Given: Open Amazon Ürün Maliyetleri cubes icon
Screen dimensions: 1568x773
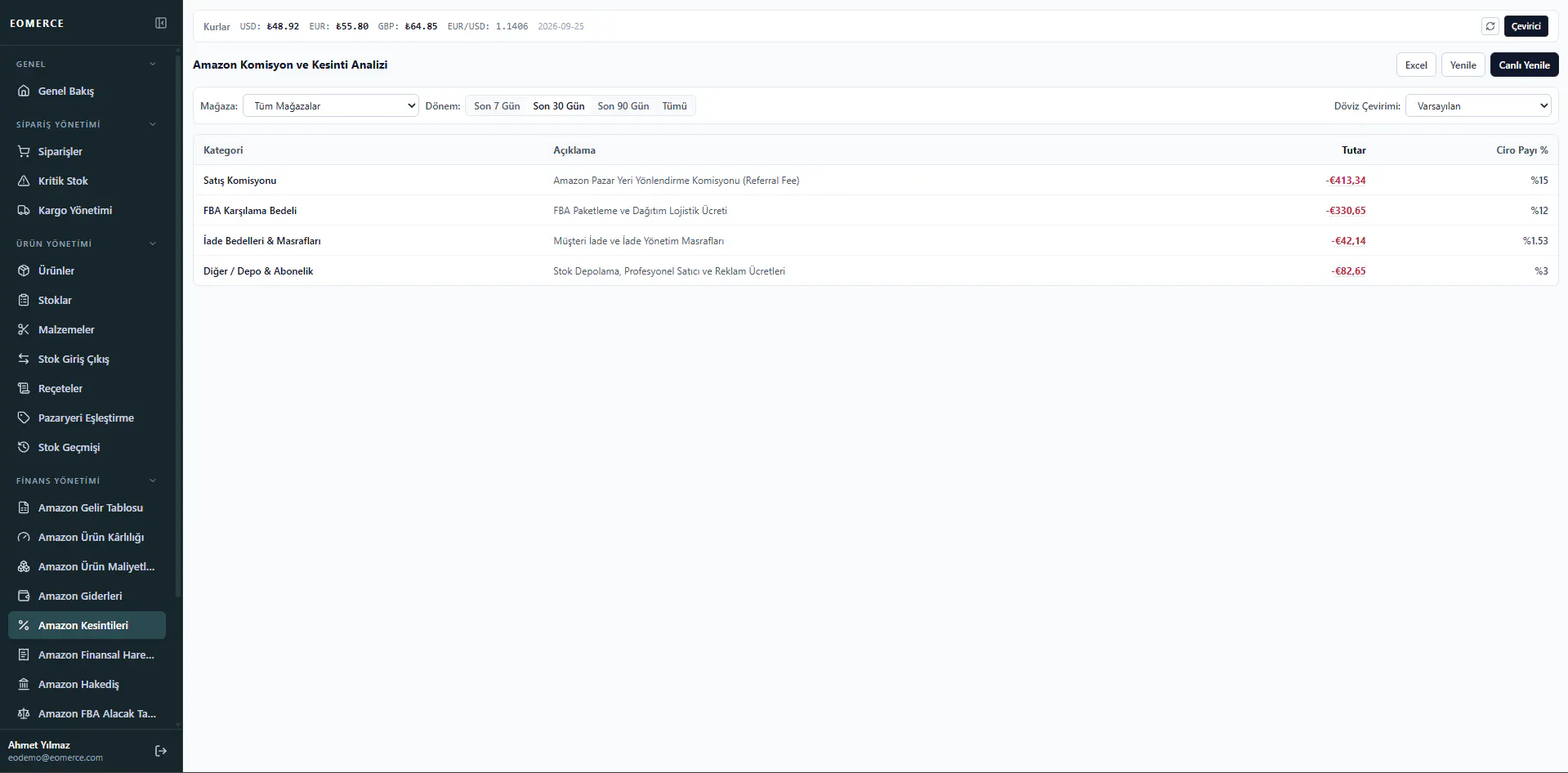Looking at the screenshot, I should click(x=24, y=566).
